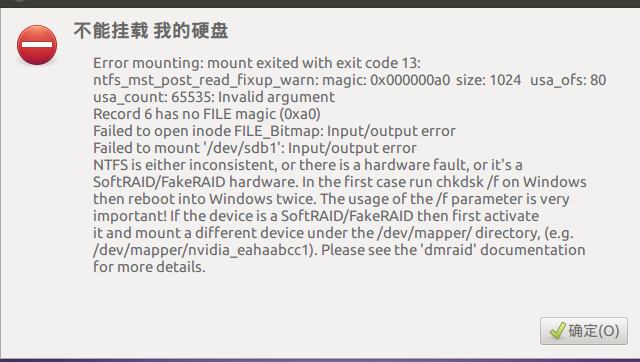Click the ntfs_mst_post_read_fixup_warn message line
This screenshot has height=362, width=640.
point(350,80)
